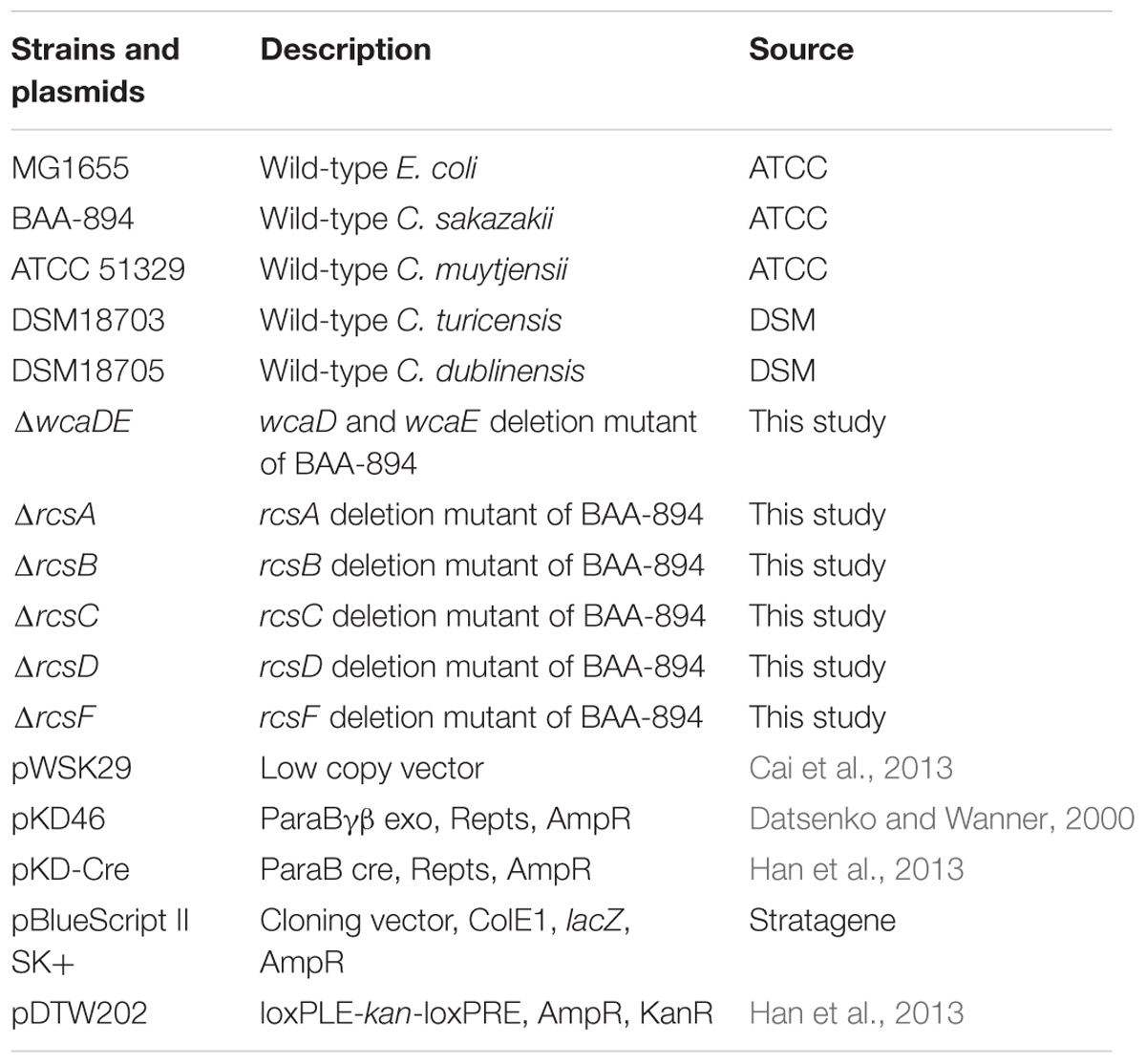The height and width of the screenshot is (1064, 1146).
Task: Select the ΔrcsA mutant entry
Action: click(x=55, y=514)
